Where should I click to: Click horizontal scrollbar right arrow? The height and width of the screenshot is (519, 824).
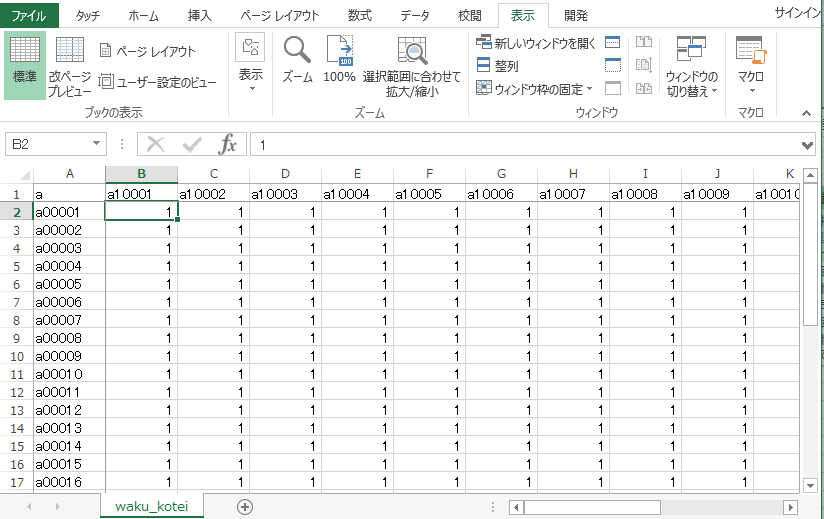click(790, 507)
